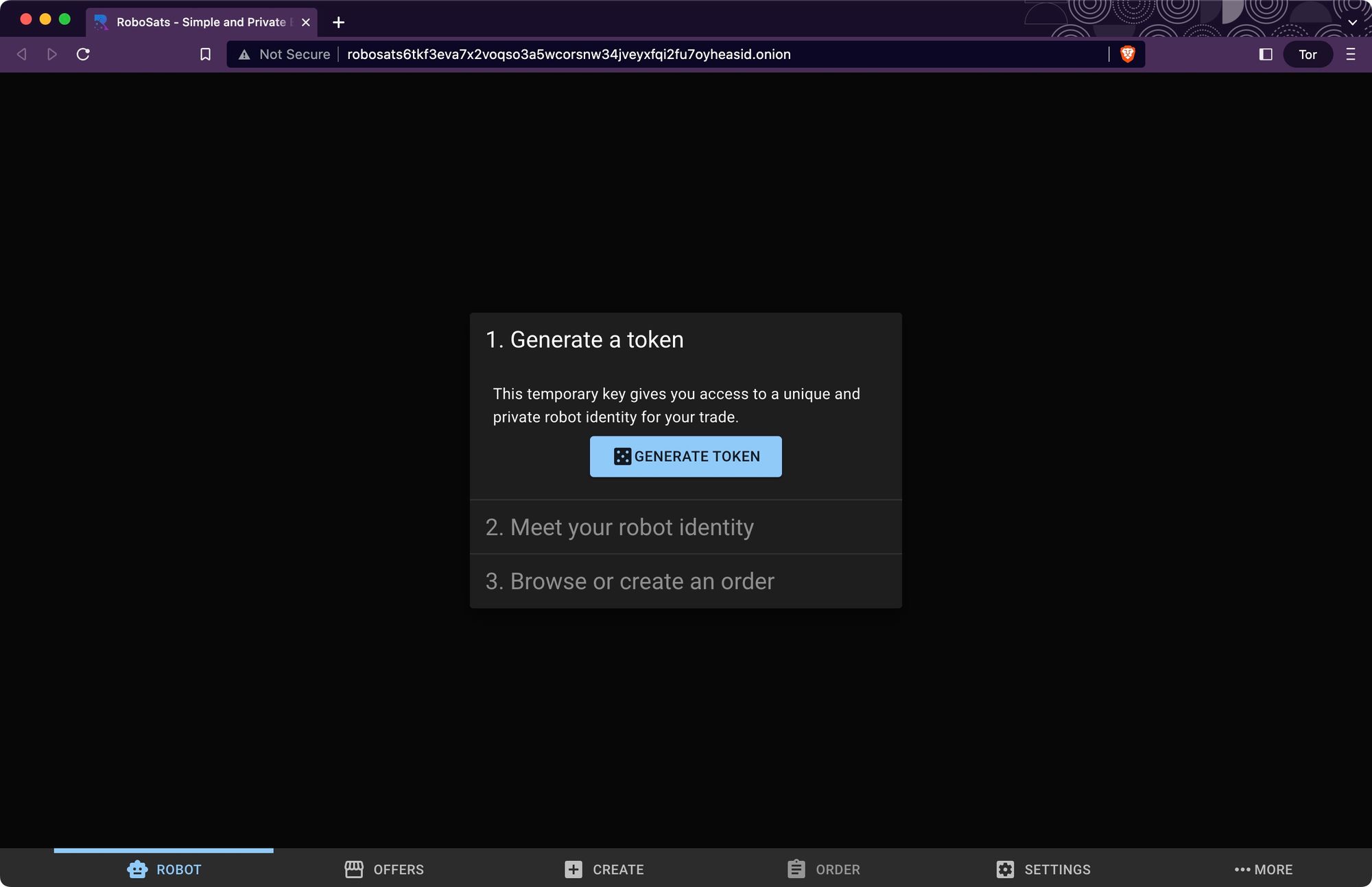Open the tab search dropdown chevron
This screenshot has width=1372, height=887.
1352,22
